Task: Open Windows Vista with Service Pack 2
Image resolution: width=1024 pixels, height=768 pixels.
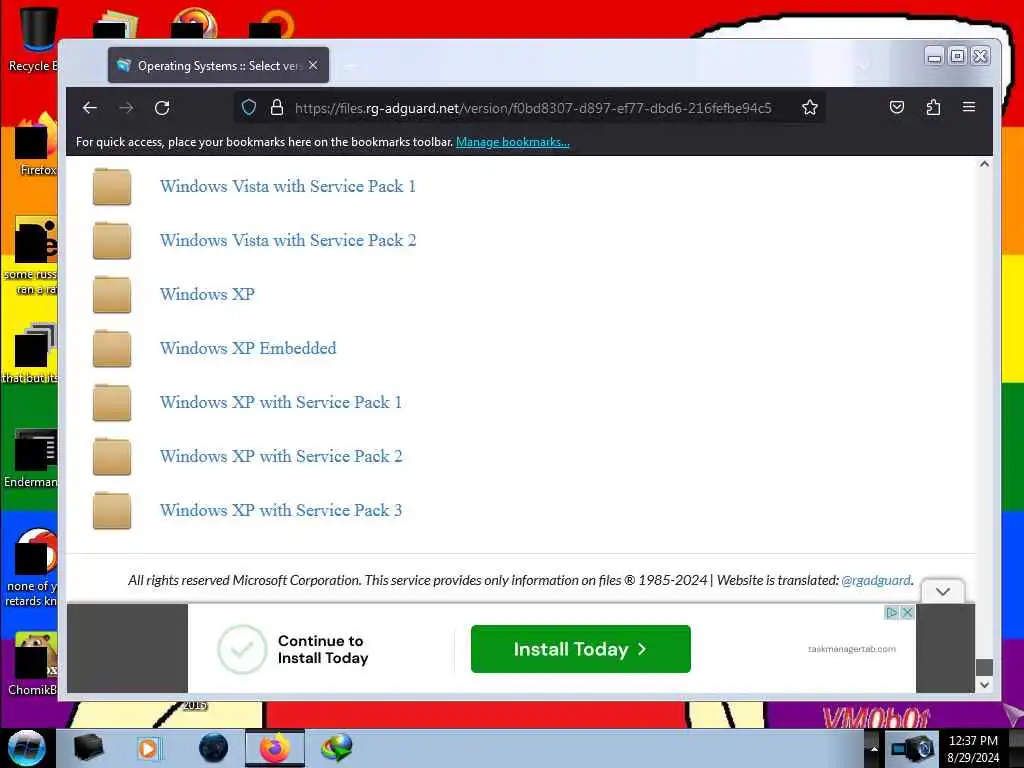Action: coord(288,240)
